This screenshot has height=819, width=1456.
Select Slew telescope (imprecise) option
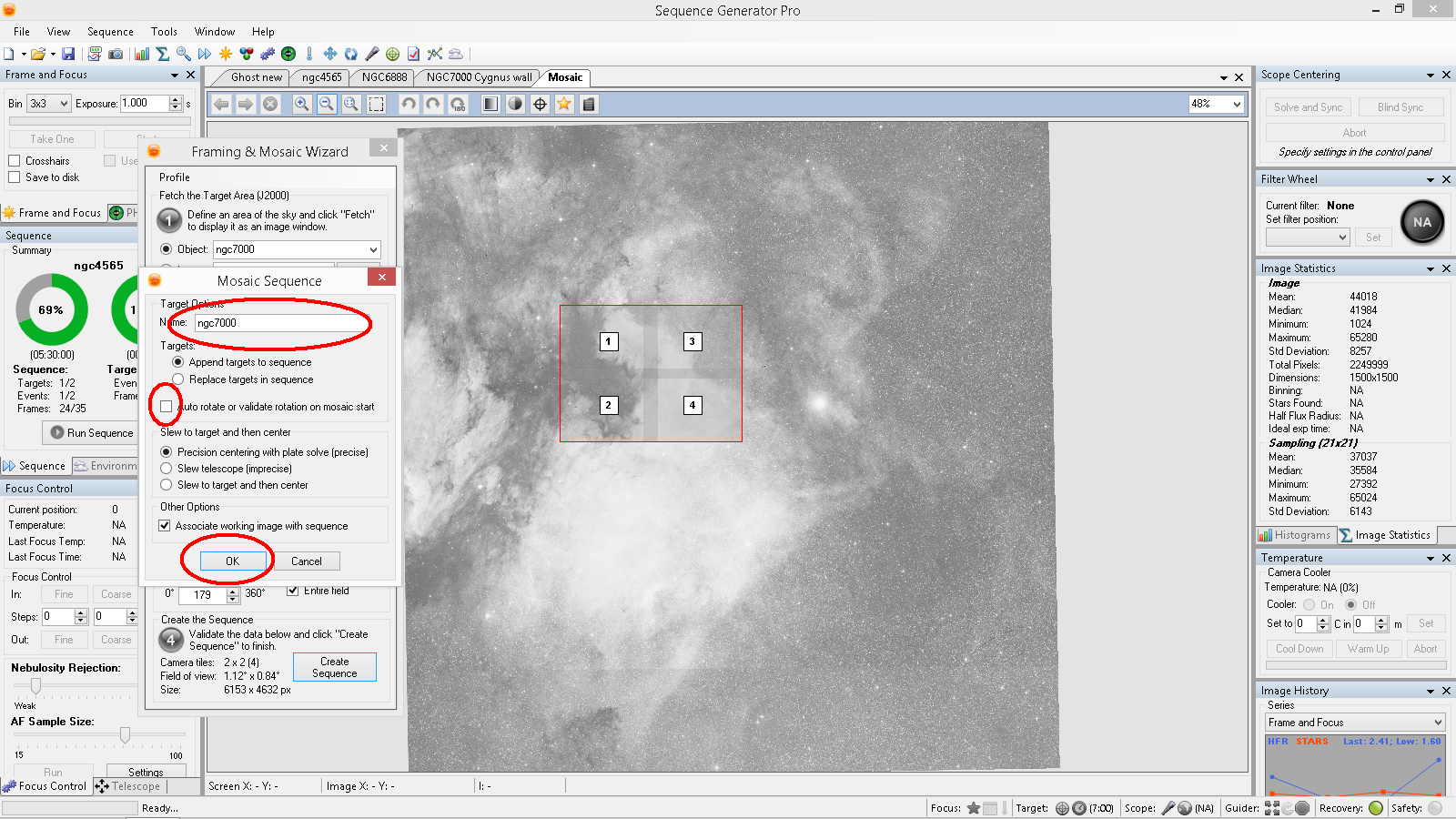click(x=166, y=469)
